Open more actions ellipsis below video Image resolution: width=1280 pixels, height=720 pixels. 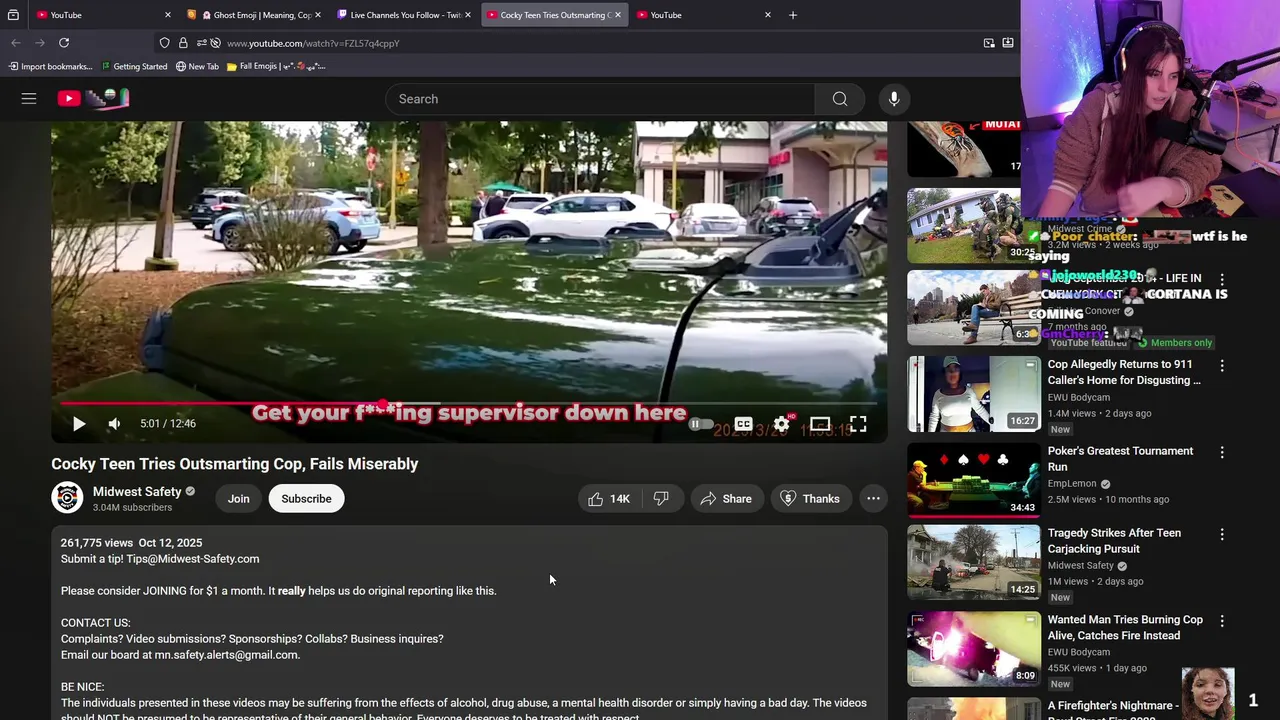point(873,499)
